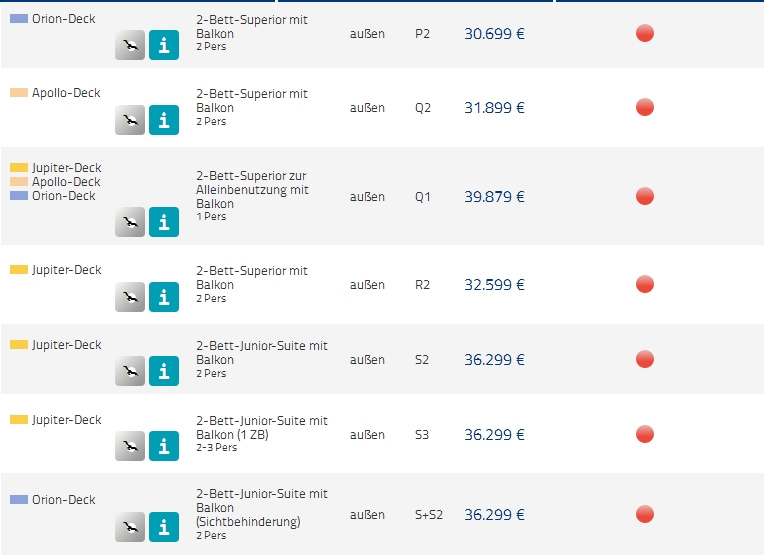The height and width of the screenshot is (560, 764).
Task: Open the info icon for cabin P2
Action: click(x=164, y=45)
